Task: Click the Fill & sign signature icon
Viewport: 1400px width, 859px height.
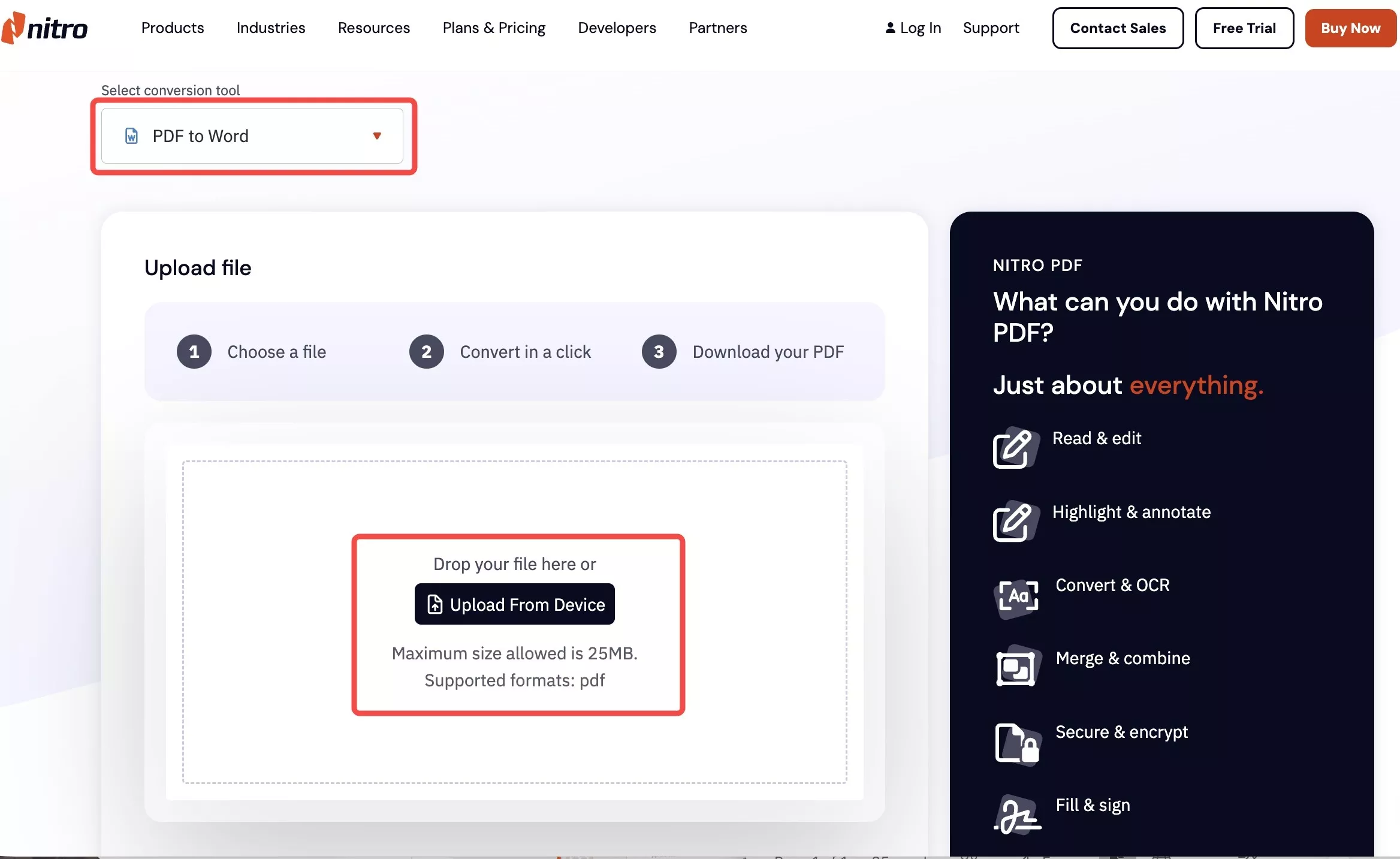Action: tap(1017, 815)
